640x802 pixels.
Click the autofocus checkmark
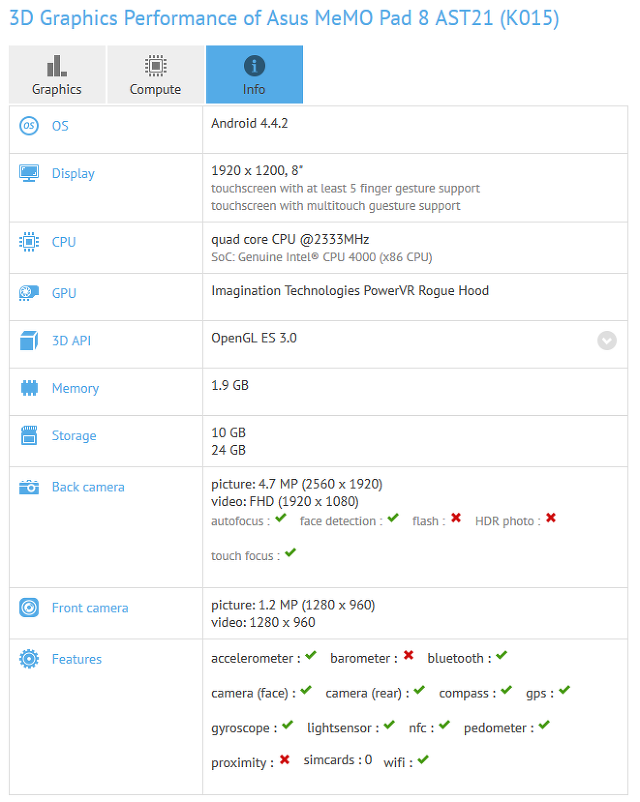click(280, 518)
